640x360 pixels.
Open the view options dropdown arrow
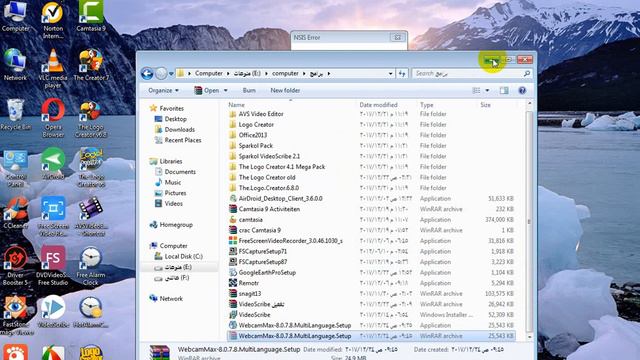pyautogui.click(x=487, y=91)
